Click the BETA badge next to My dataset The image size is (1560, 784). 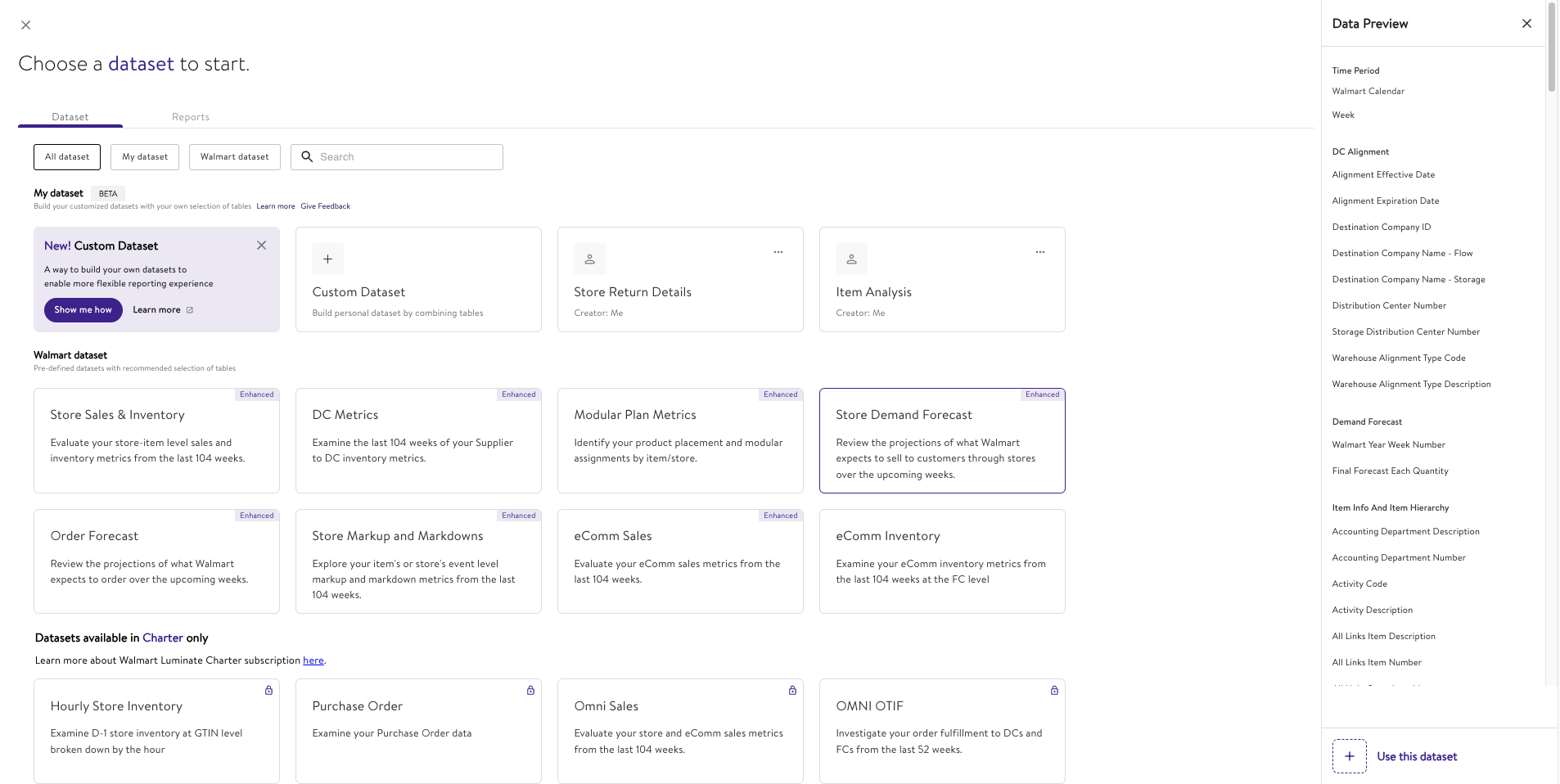coord(108,194)
